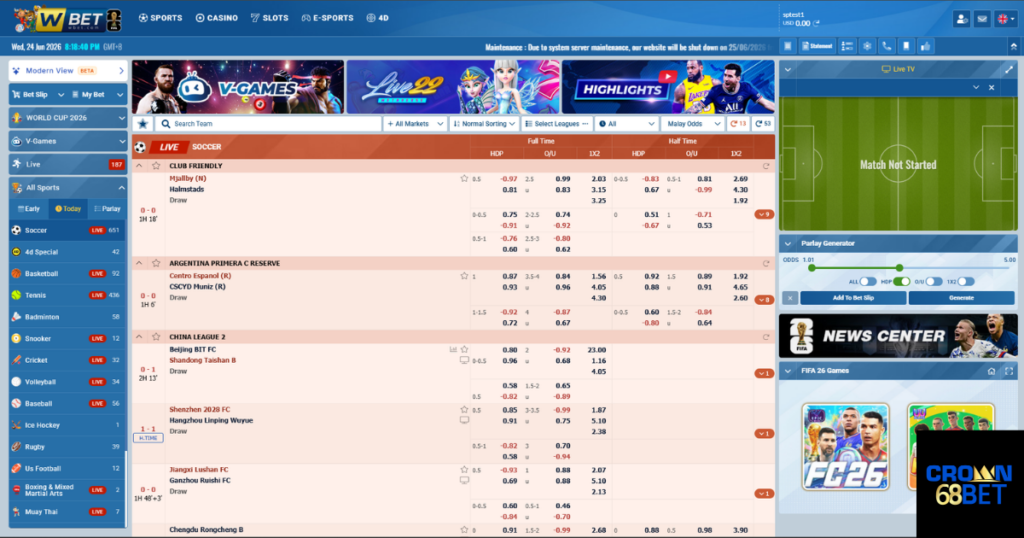Refresh the USD balance icon

click(x=816, y=24)
